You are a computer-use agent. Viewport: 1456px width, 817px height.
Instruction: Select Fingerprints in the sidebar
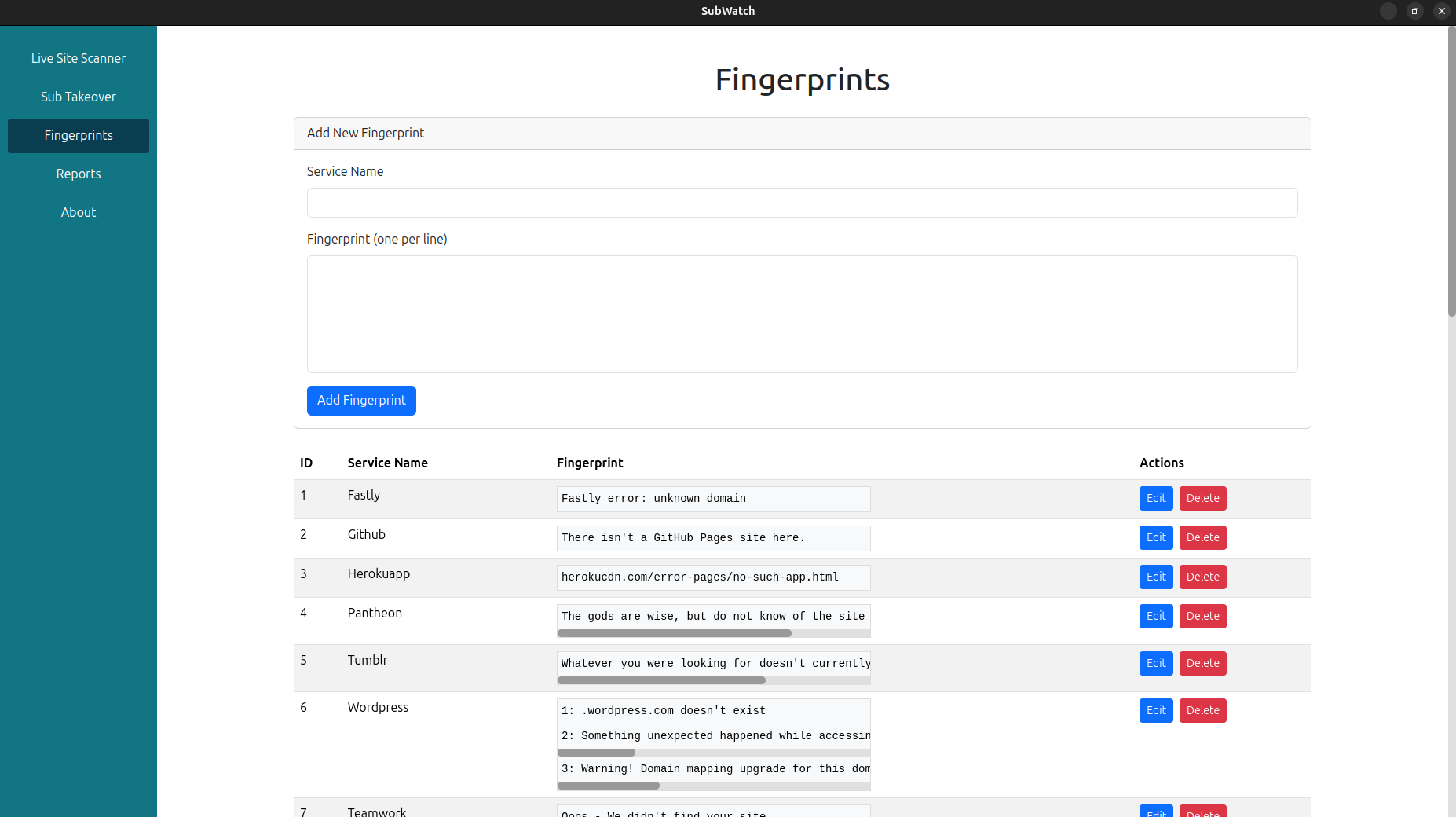79,135
